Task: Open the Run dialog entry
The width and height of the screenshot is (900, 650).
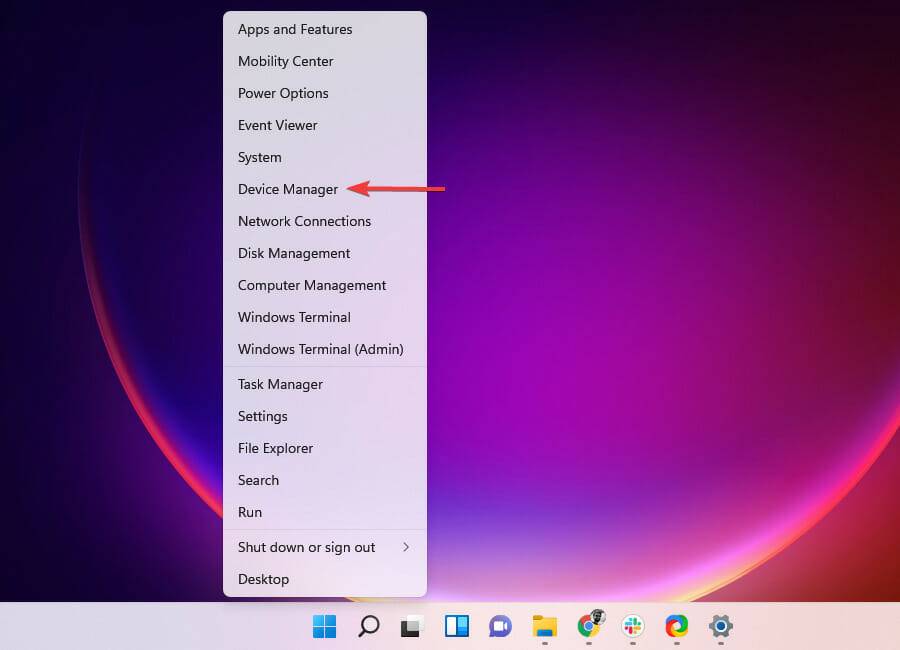Action: [325, 512]
